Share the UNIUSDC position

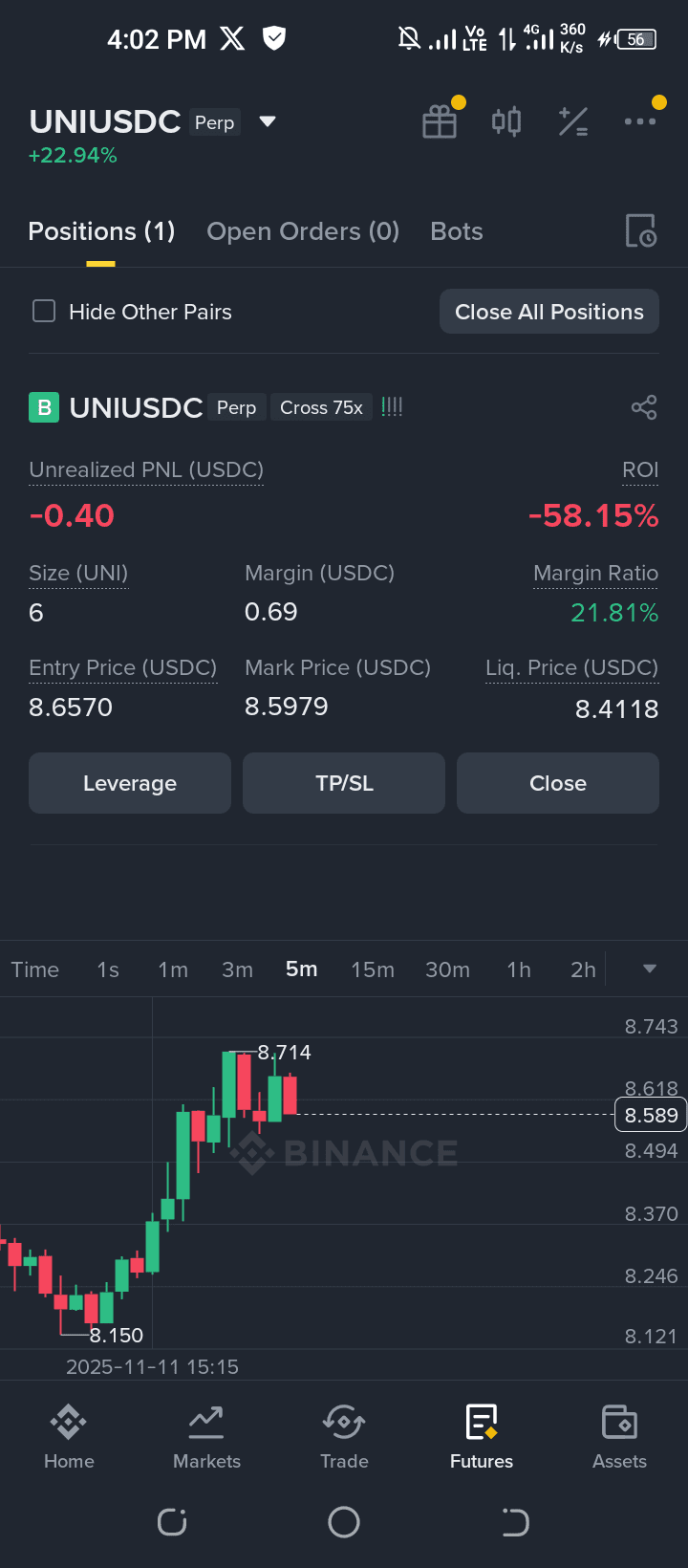click(x=644, y=407)
